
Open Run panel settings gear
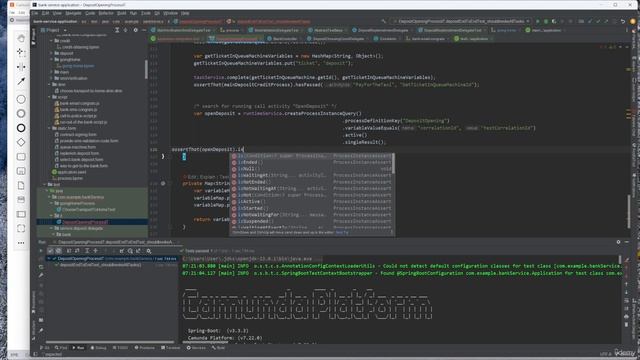(618, 242)
